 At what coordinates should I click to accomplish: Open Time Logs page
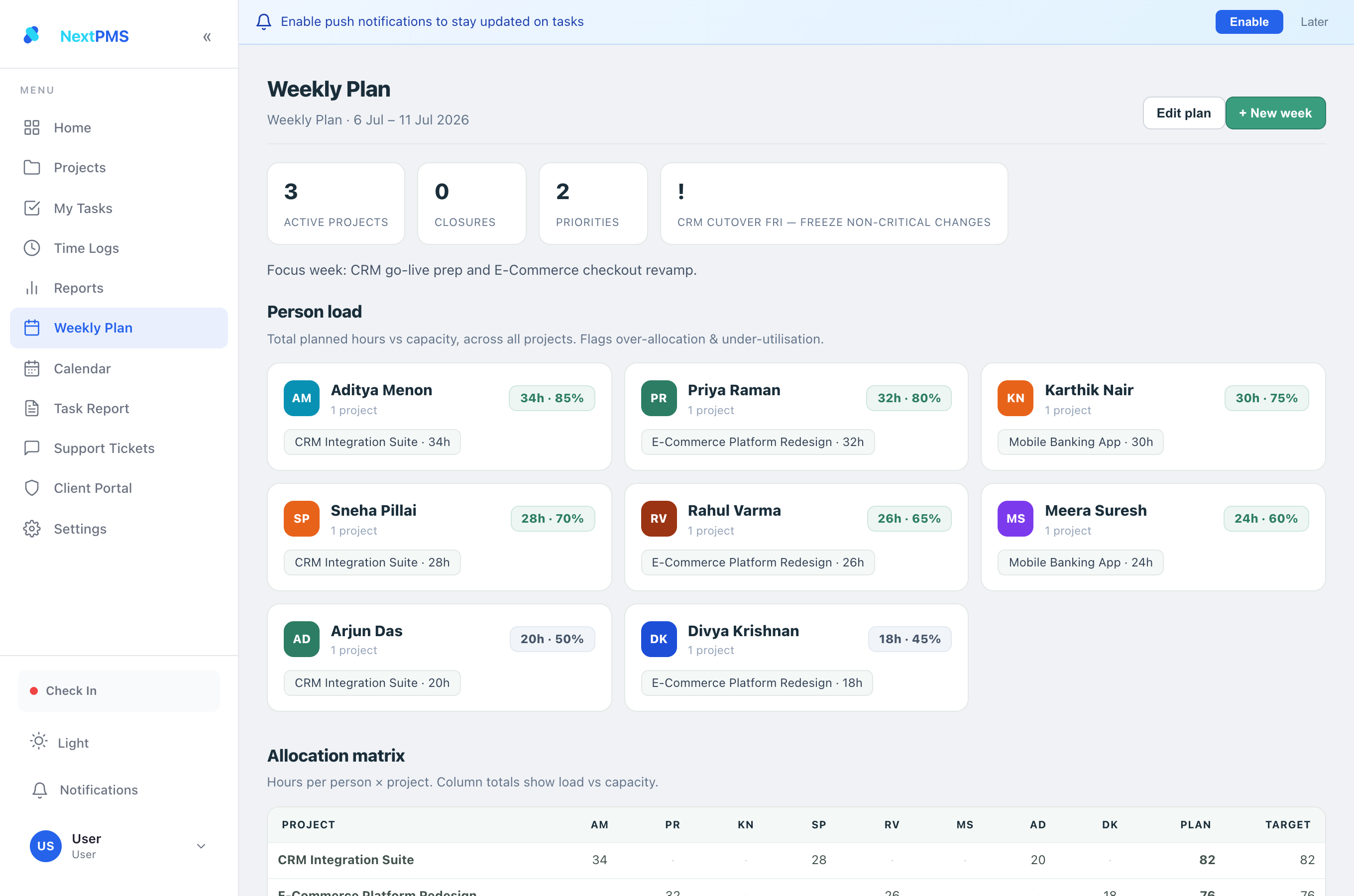(x=119, y=248)
